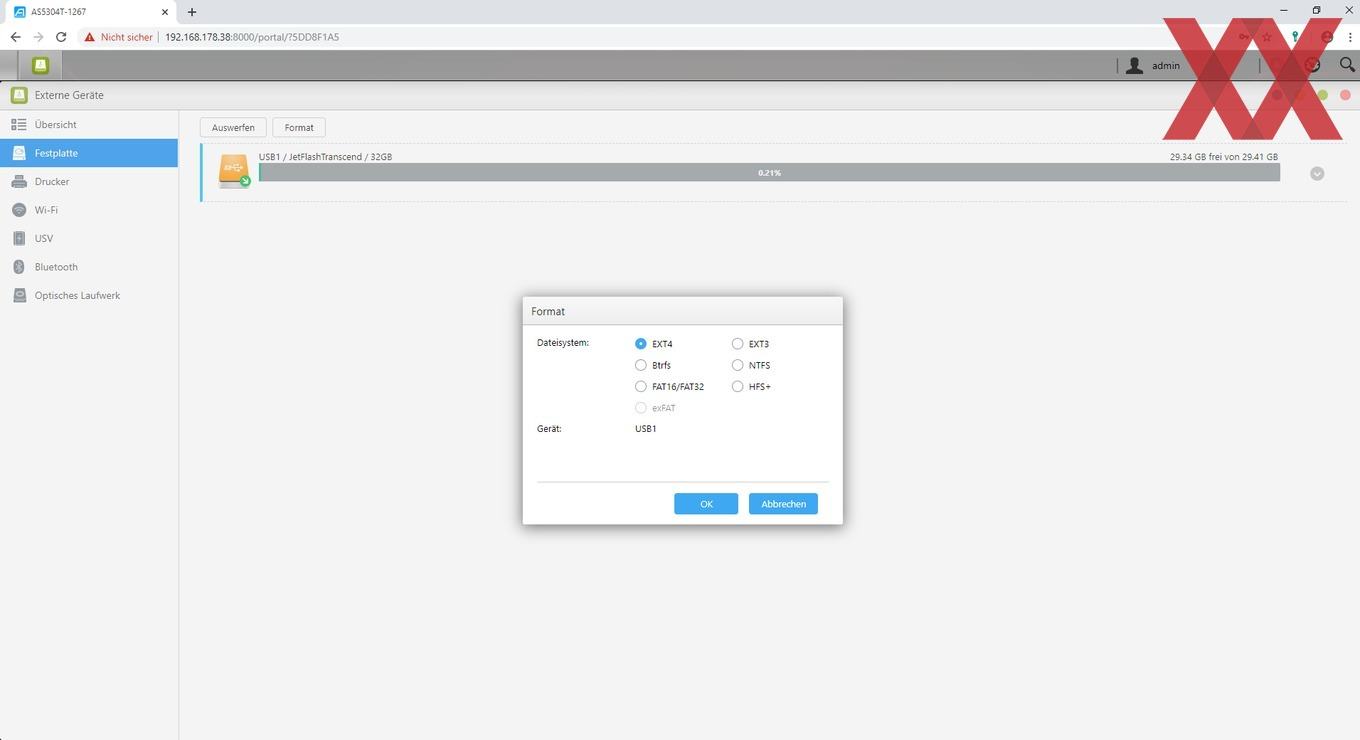Image resolution: width=1360 pixels, height=740 pixels.
Task: Click 'USB1 / JetFlashTranscend / 32GB' drive label
Action: click(325, 157)
